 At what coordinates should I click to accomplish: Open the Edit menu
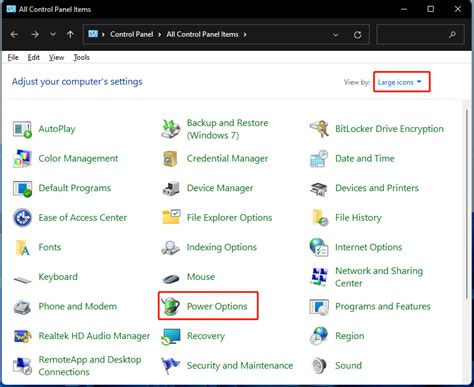pyautogui.click(x=33, y=57)
